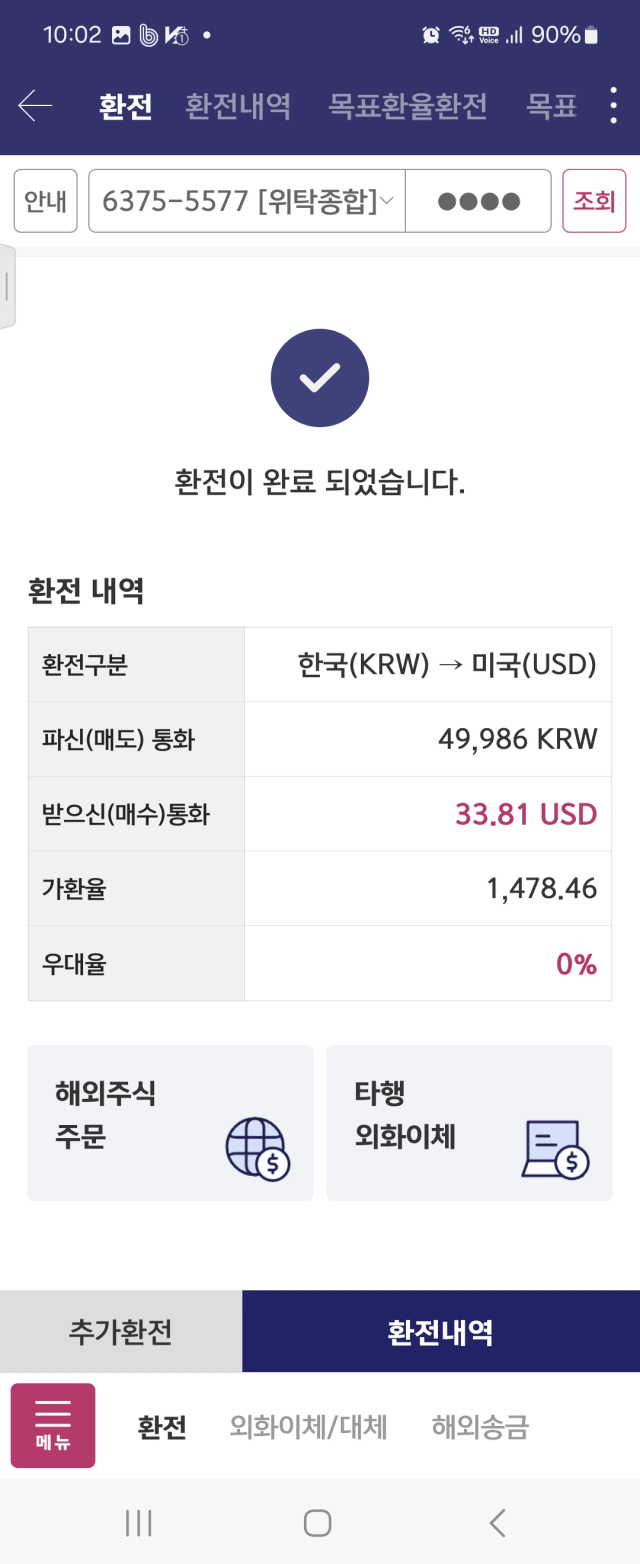
Task: Tap Android home navigation icon
Action: (318, 1522)
